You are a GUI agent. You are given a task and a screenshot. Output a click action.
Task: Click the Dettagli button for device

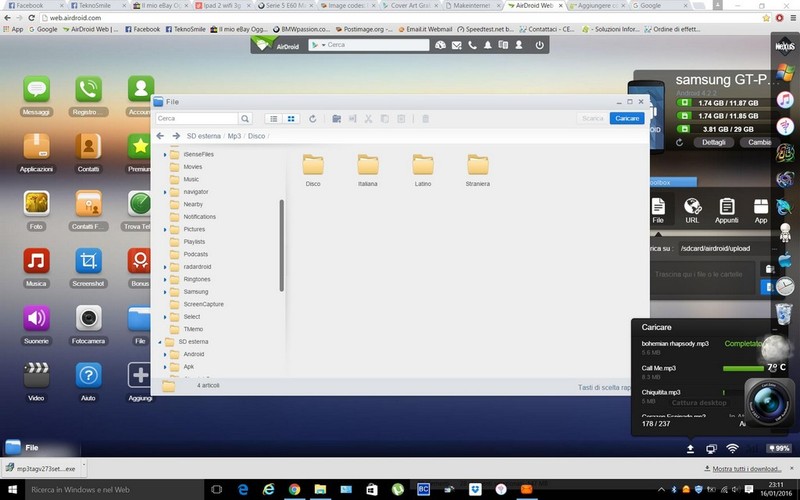point(713,142)
